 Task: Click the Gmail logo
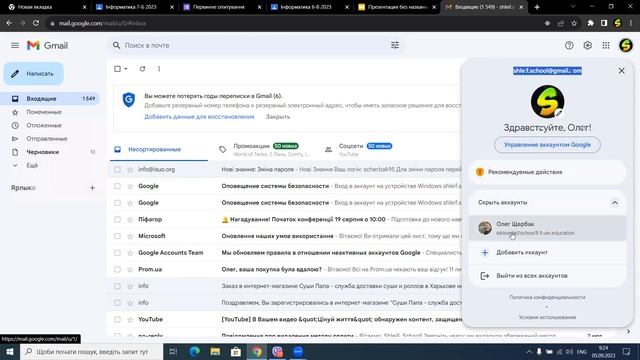click(x=47, y=45)
